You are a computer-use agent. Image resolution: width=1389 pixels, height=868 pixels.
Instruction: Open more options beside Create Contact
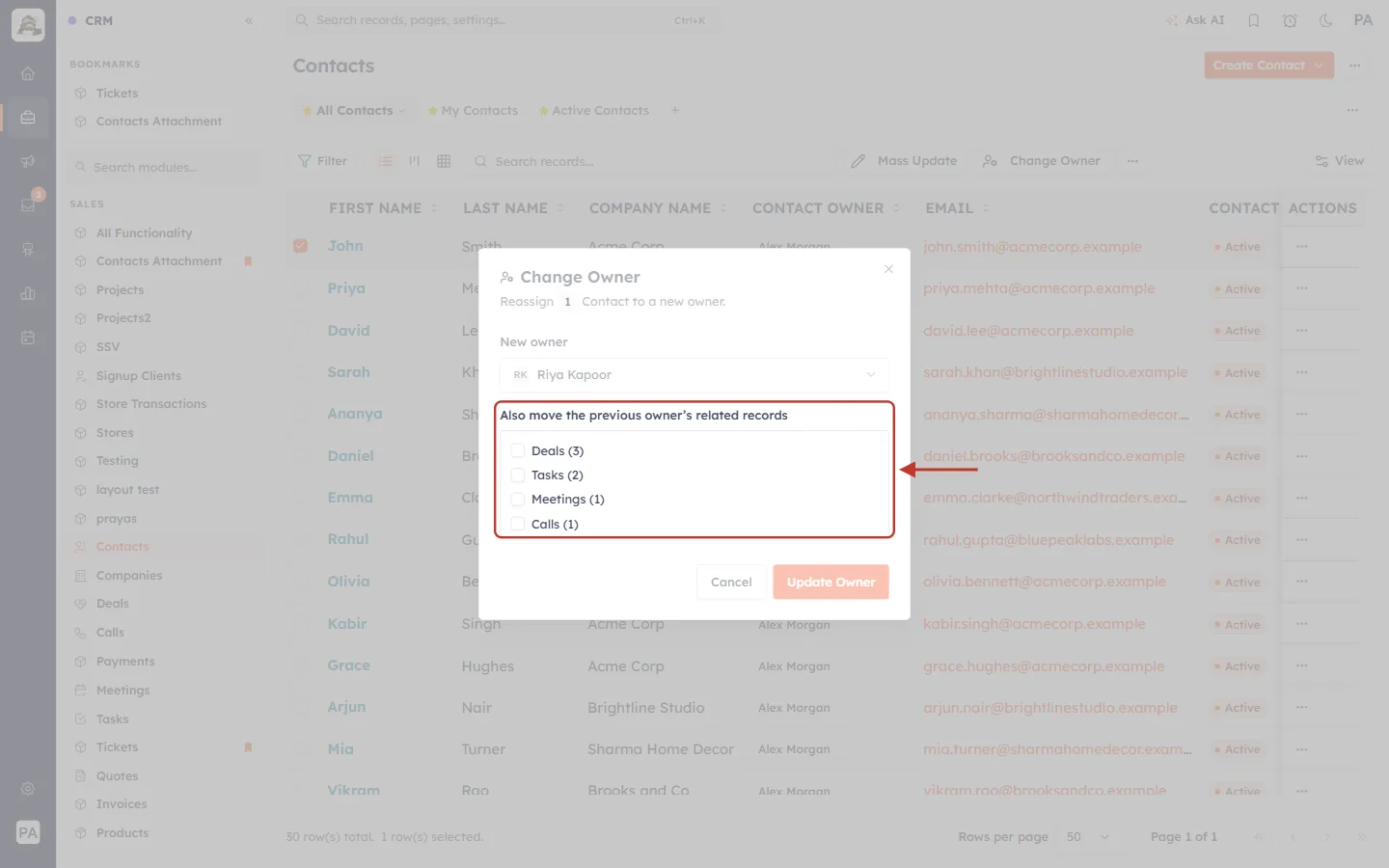1355,66
